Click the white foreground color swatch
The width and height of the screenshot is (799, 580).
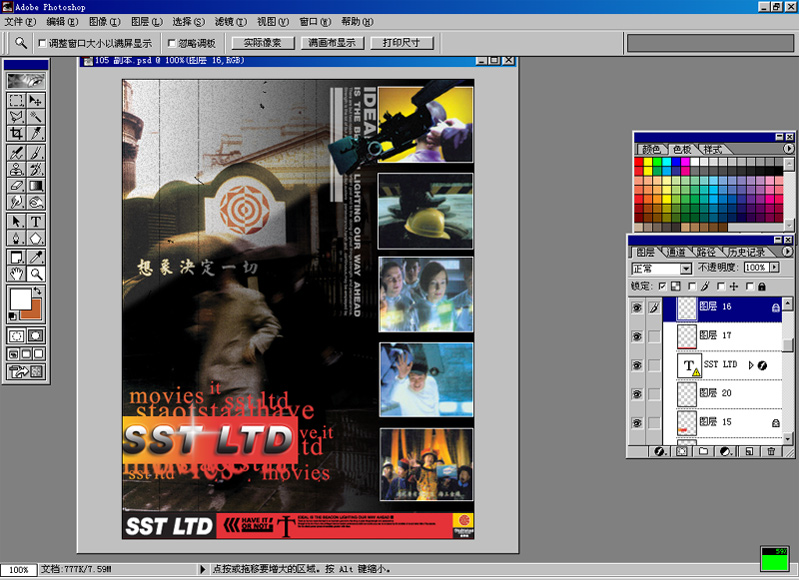[20, 299]
